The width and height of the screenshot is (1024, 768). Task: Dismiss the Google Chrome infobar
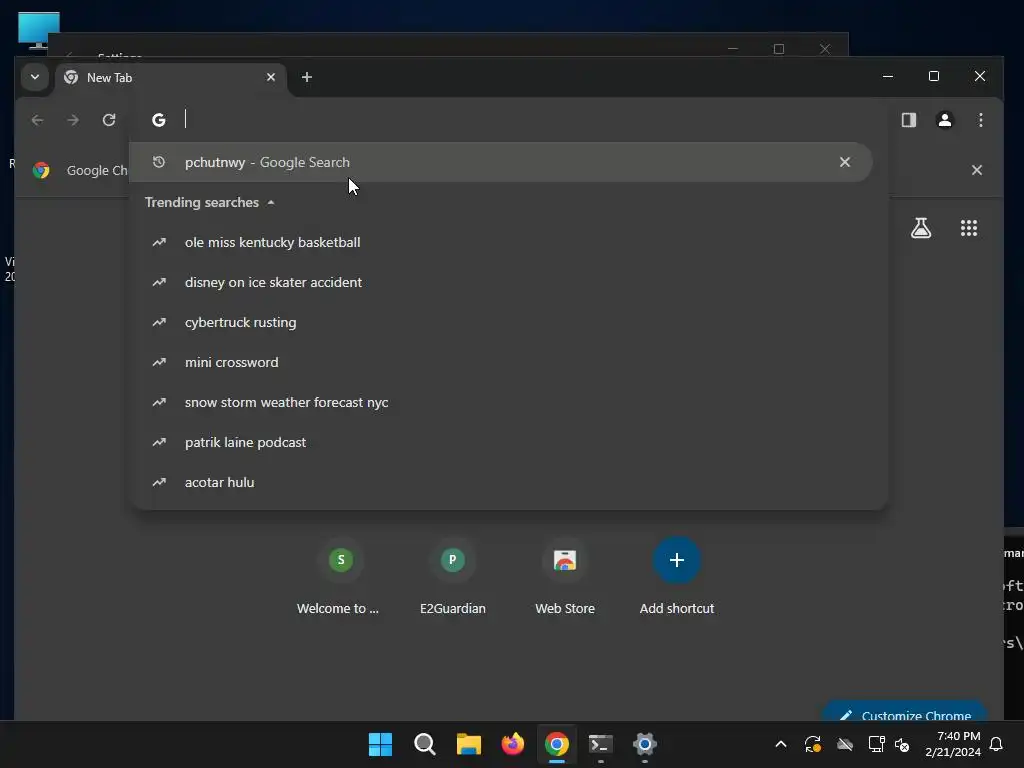click(x=976, y=170)
